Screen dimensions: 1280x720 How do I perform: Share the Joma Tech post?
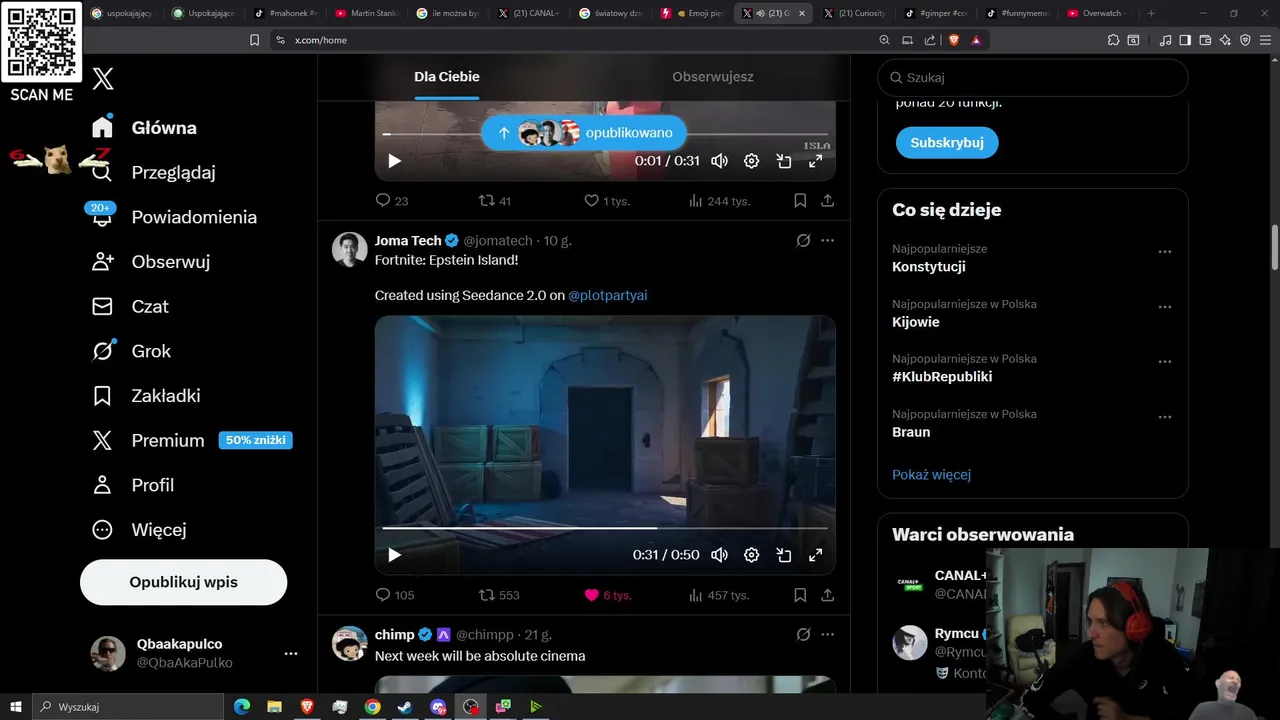(x=827, y=595)
